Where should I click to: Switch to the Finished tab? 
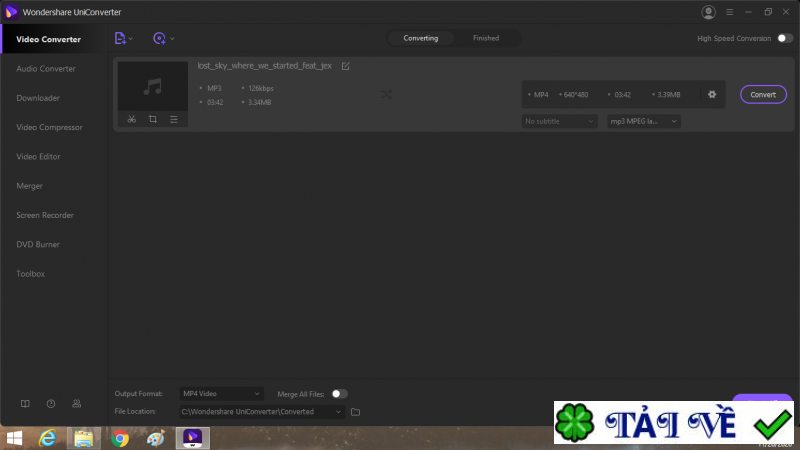(486, 38)
